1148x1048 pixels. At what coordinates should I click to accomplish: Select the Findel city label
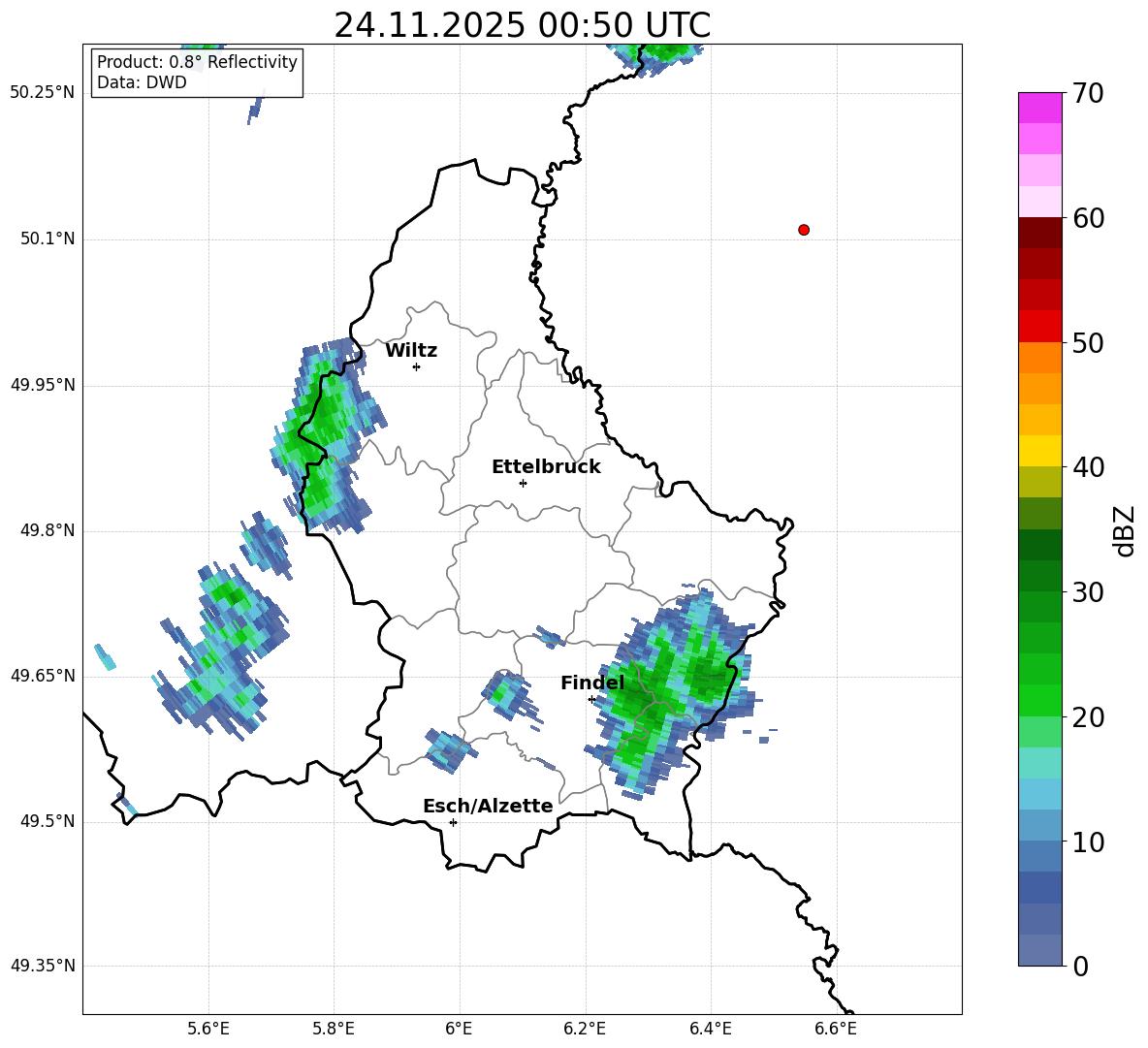[592, 683]
